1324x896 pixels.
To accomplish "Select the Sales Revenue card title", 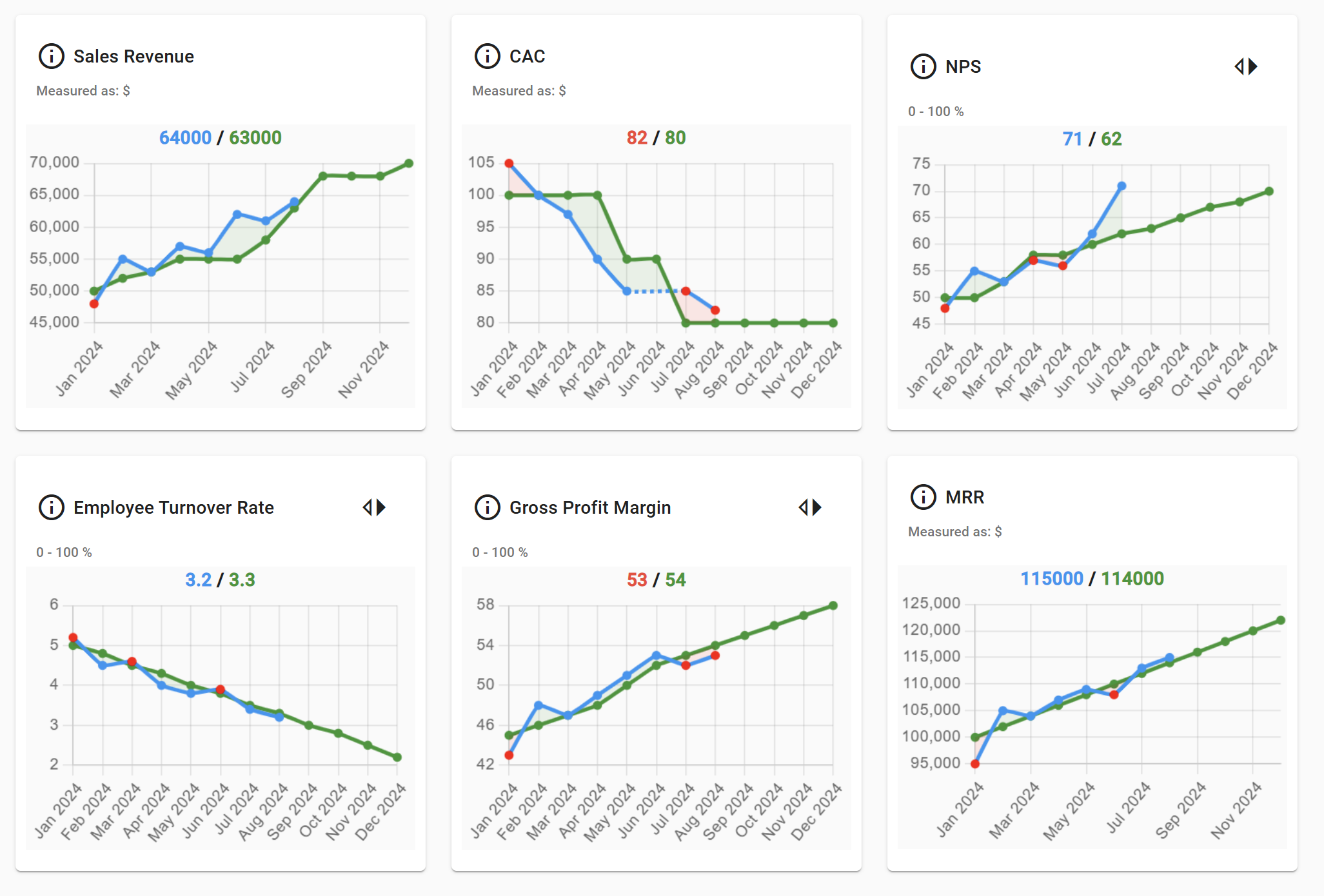I will [133, 56].
